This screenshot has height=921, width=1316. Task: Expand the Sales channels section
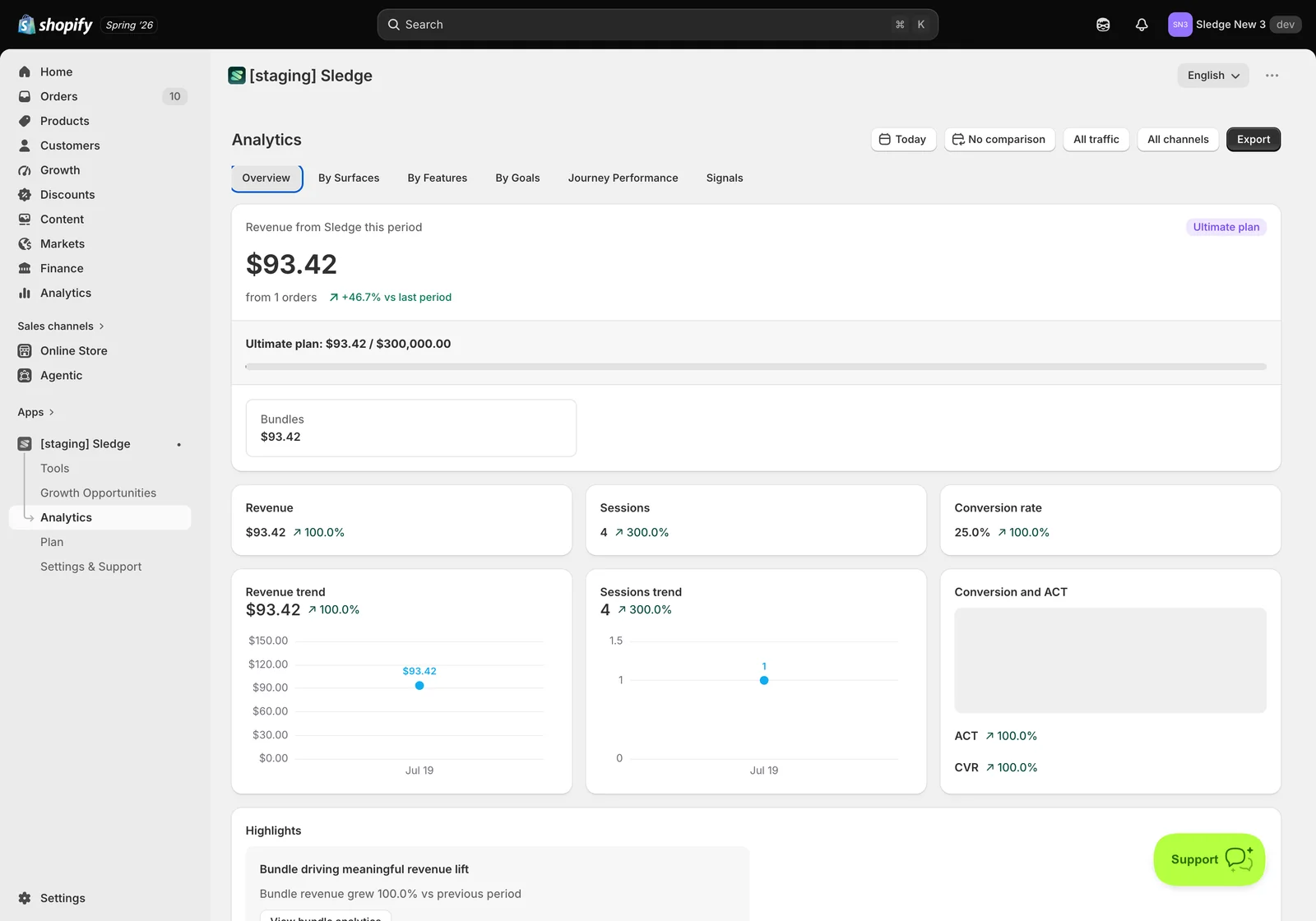pyautogui.click(x=61, y=326)
